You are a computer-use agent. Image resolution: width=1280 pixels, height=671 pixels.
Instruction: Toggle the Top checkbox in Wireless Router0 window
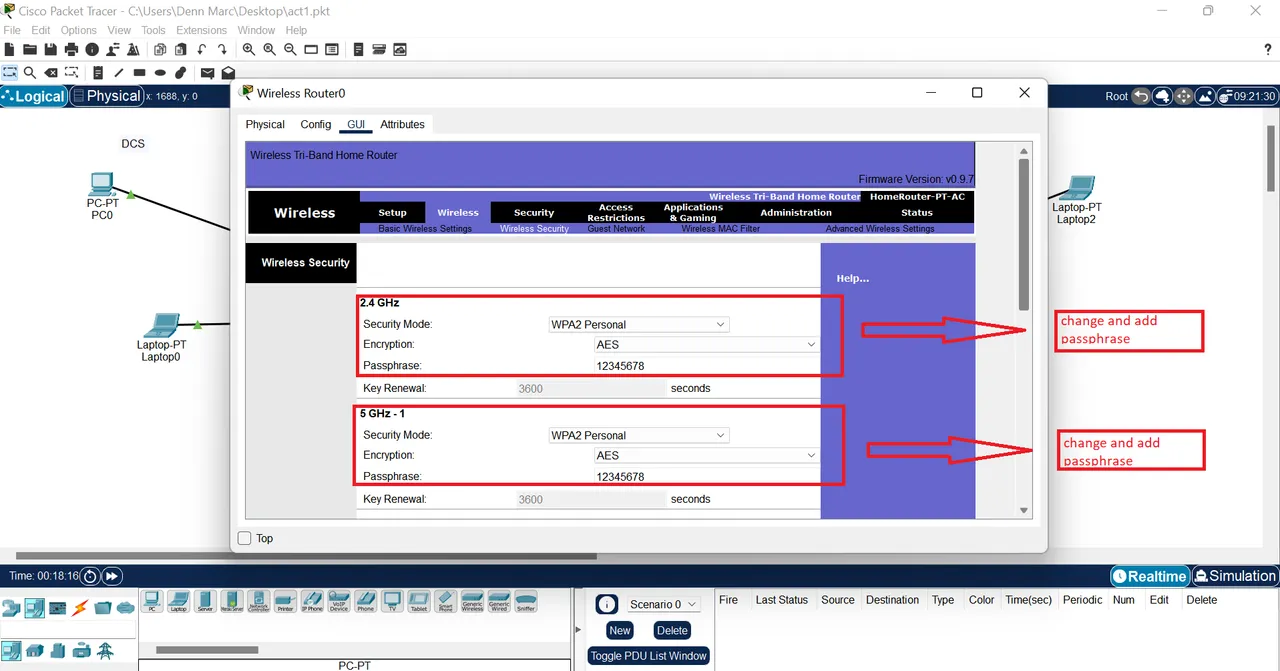click(244, 538)
